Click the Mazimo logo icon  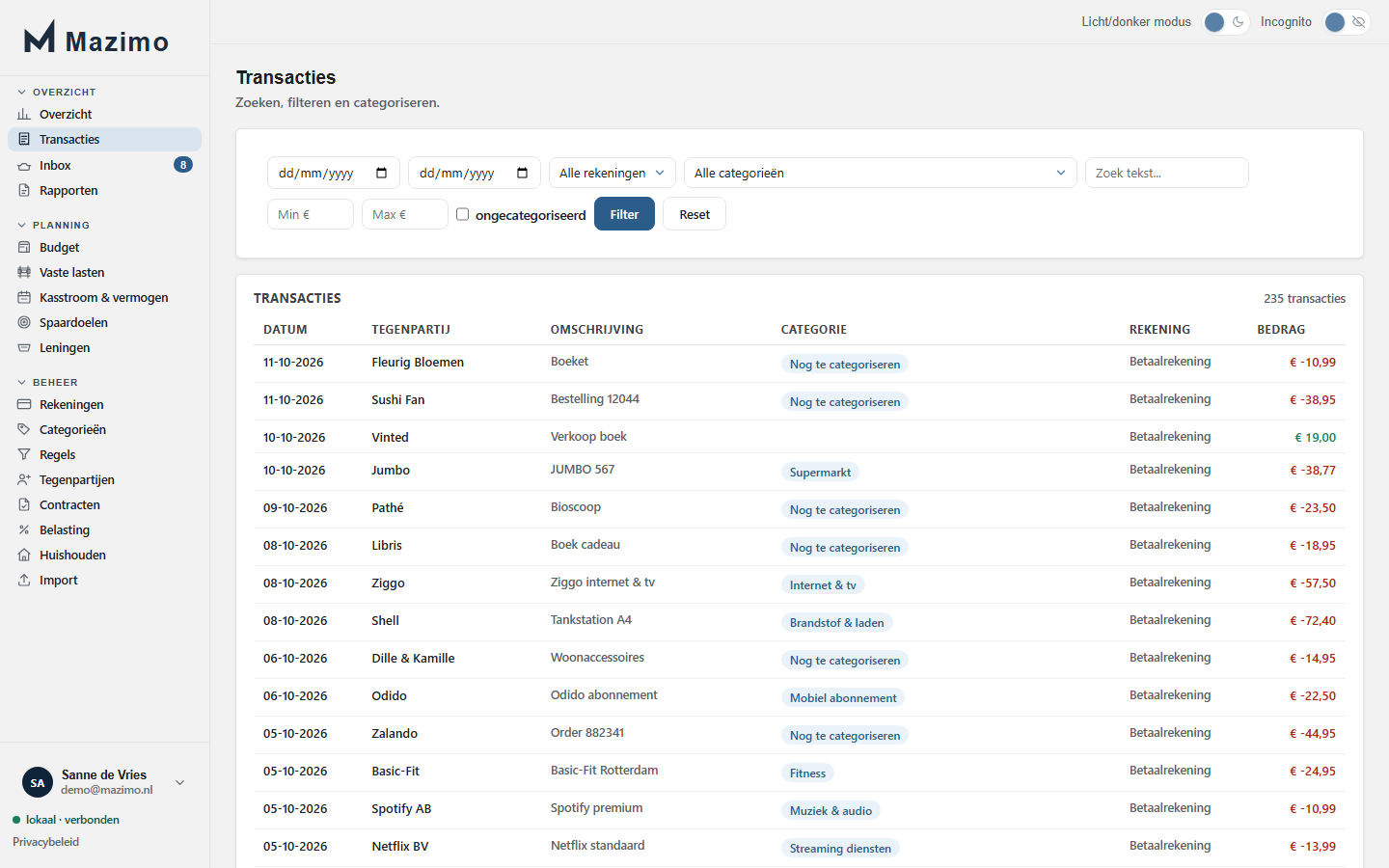(x=40, y=37)
